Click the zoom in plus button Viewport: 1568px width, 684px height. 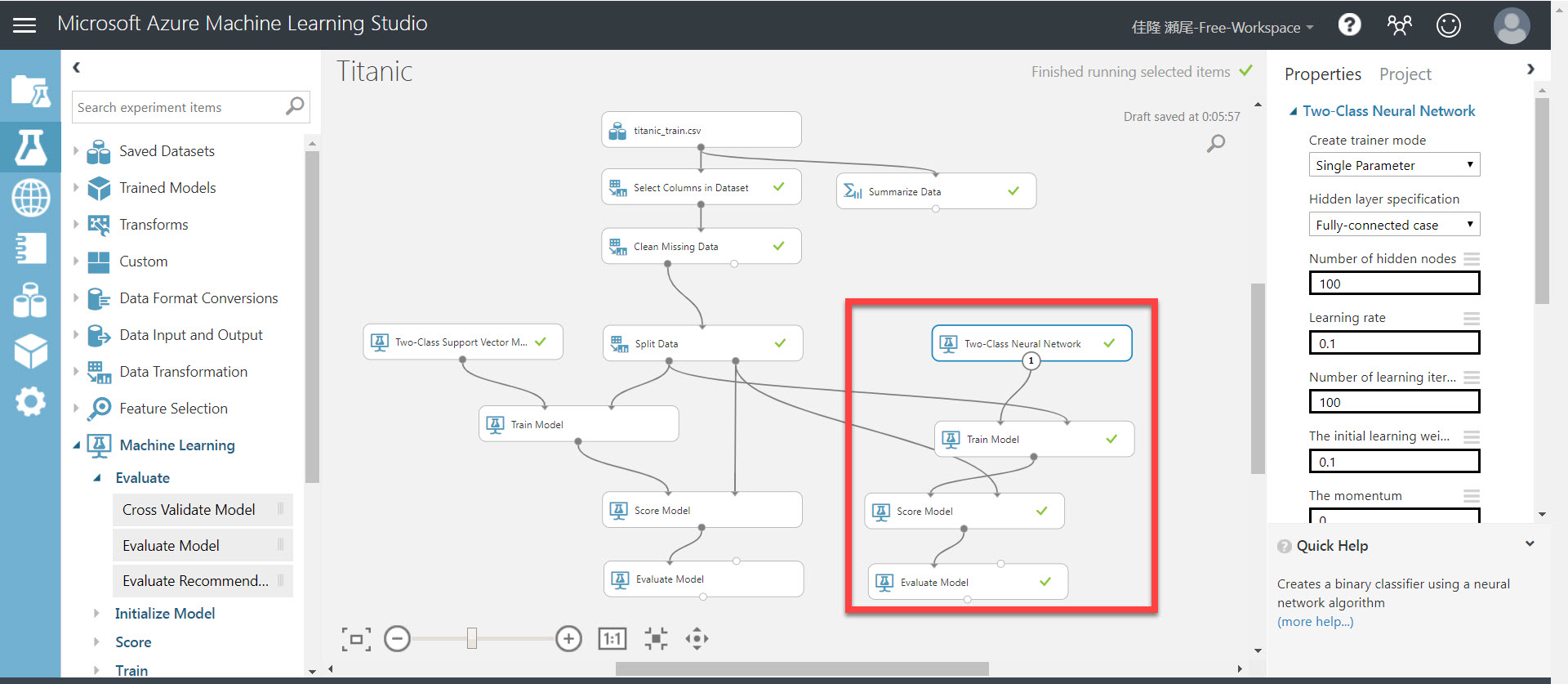568,638
